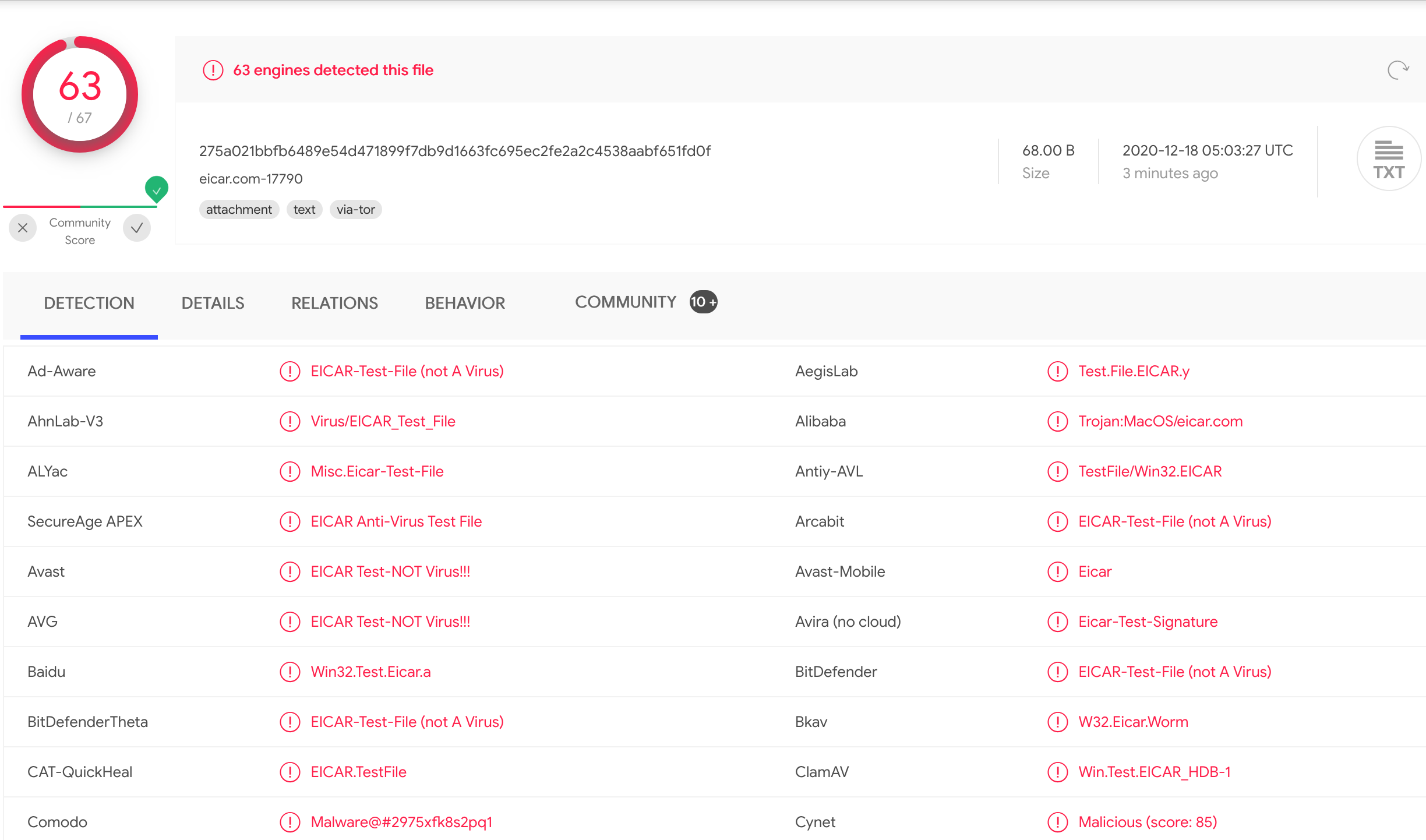Click the Avast-Mobile warning icon
The image size is (1426, 840).
[1058, 571]
